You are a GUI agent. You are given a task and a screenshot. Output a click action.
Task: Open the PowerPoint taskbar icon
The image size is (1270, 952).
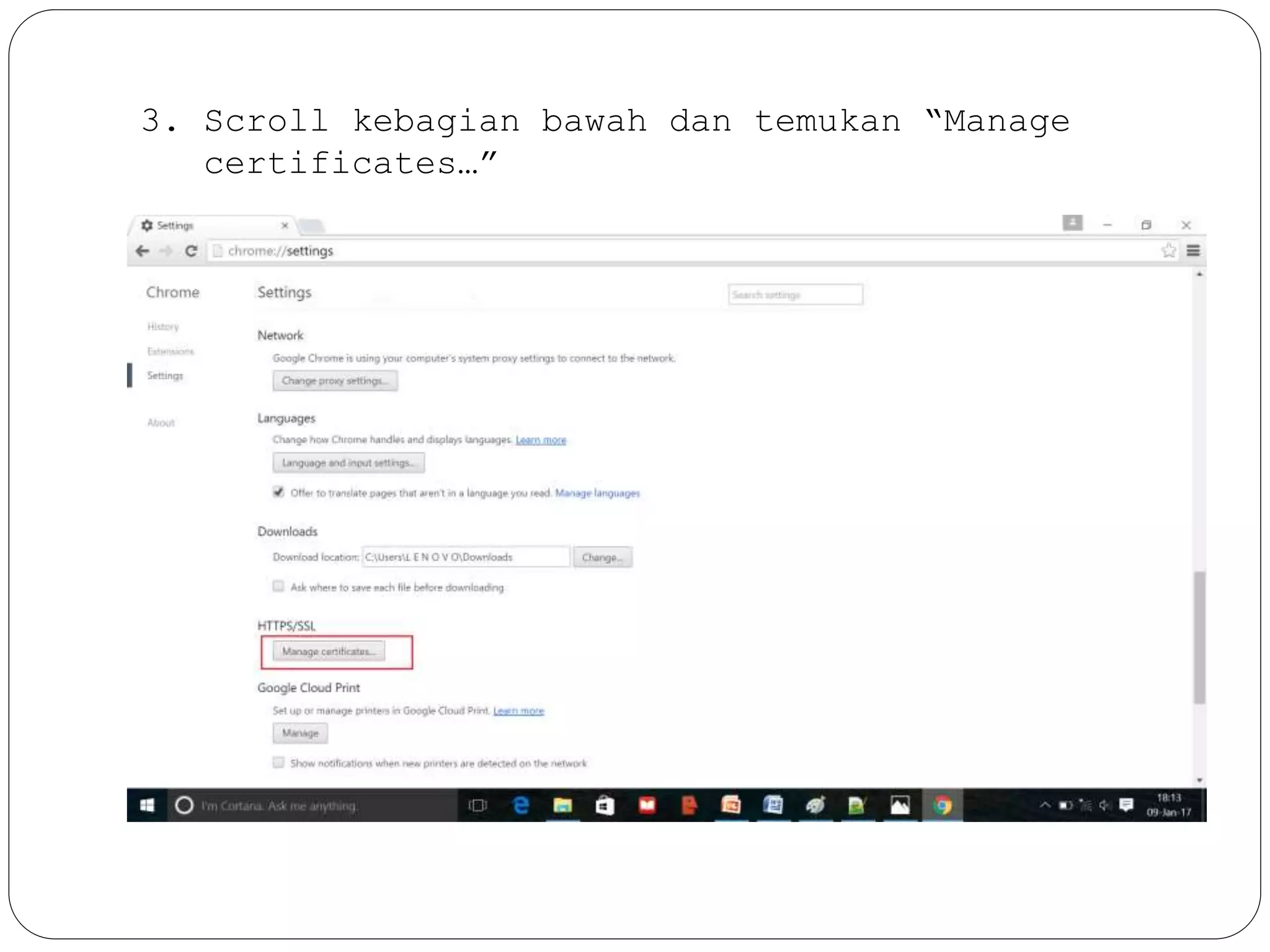click(x=731, y=805)
